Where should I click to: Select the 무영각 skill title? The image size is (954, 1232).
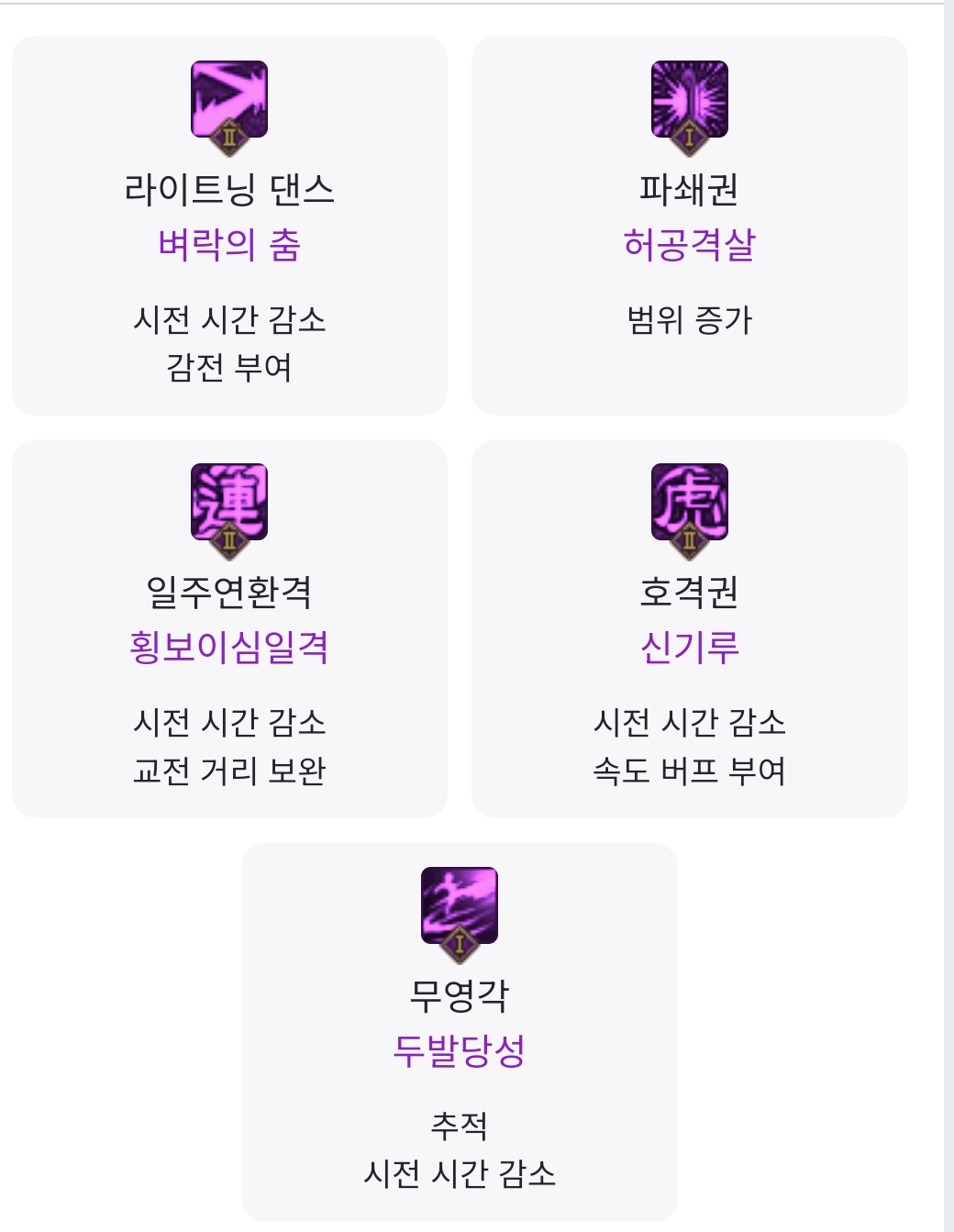pyautogui.click(x=460, y=996)
